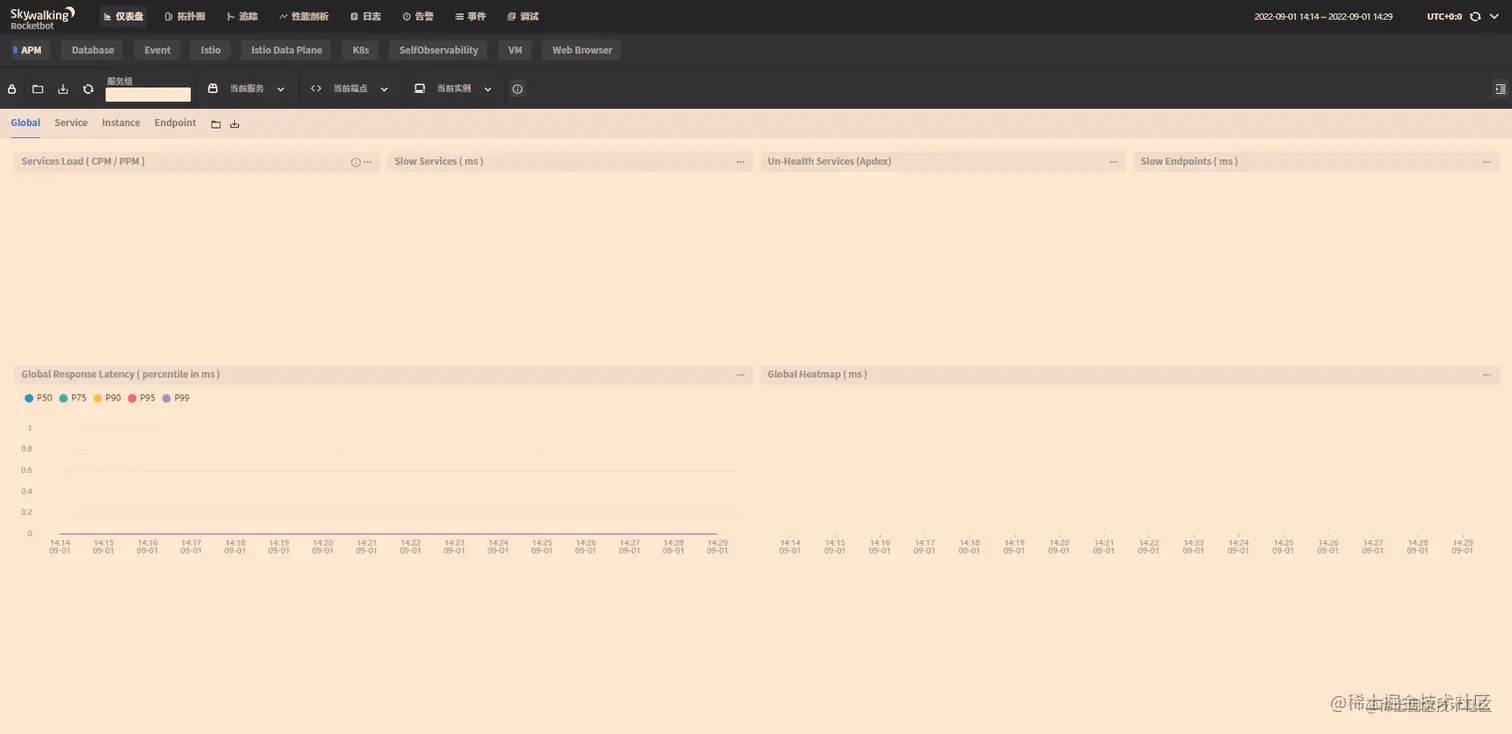Open 仪表盘 dashboard menu
The image size is (1512, 734).
pos(123,17)
